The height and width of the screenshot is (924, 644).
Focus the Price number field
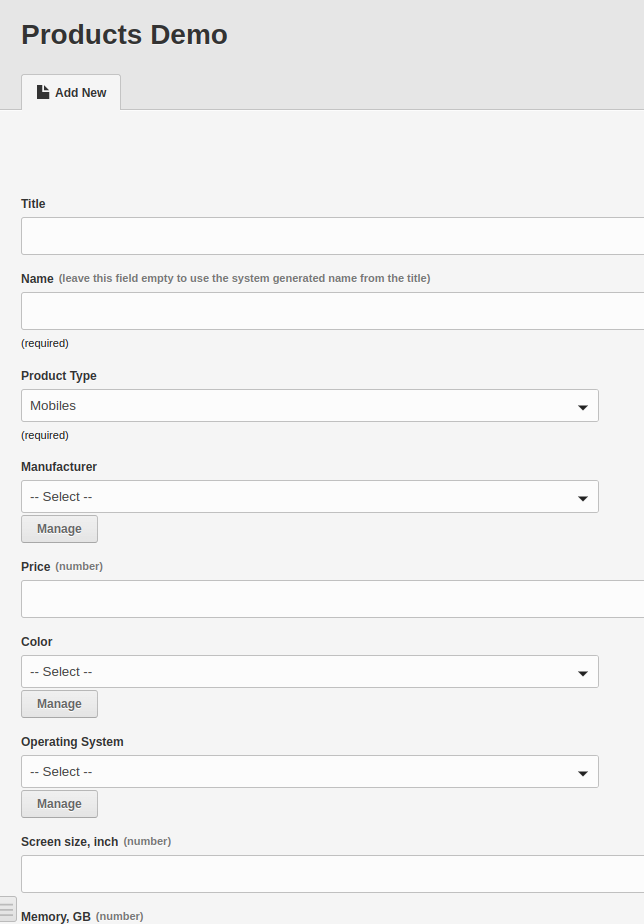tap(332, 599)
